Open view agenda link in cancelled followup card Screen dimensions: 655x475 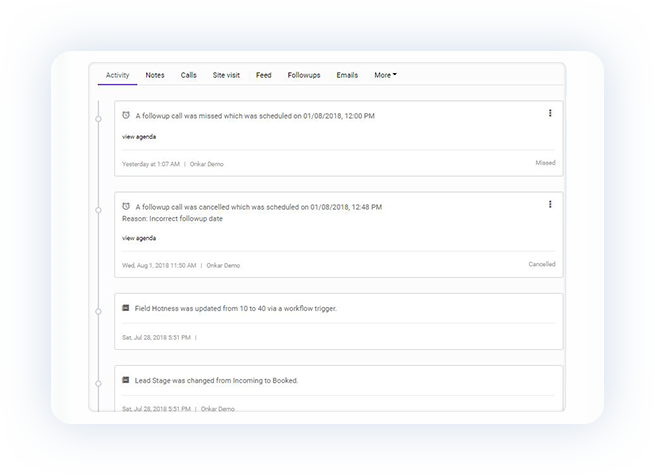coord(139,238)
